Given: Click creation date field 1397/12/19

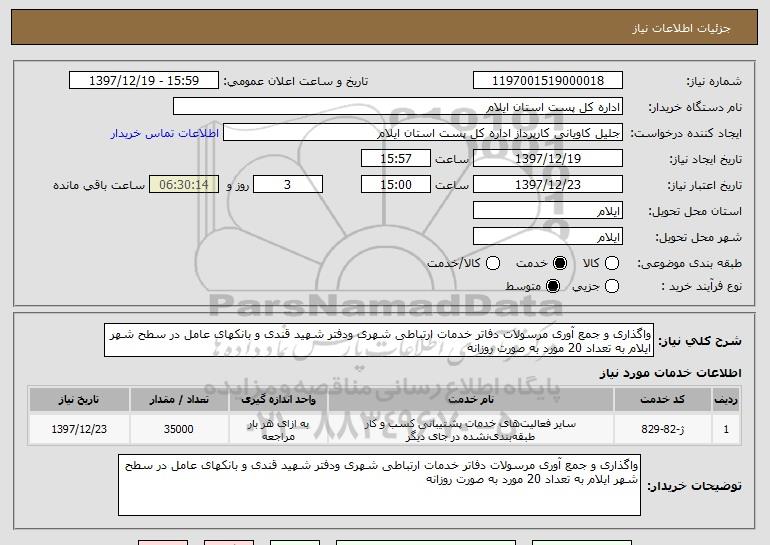Looking at the screenshot, I should (x=548, y=159).
